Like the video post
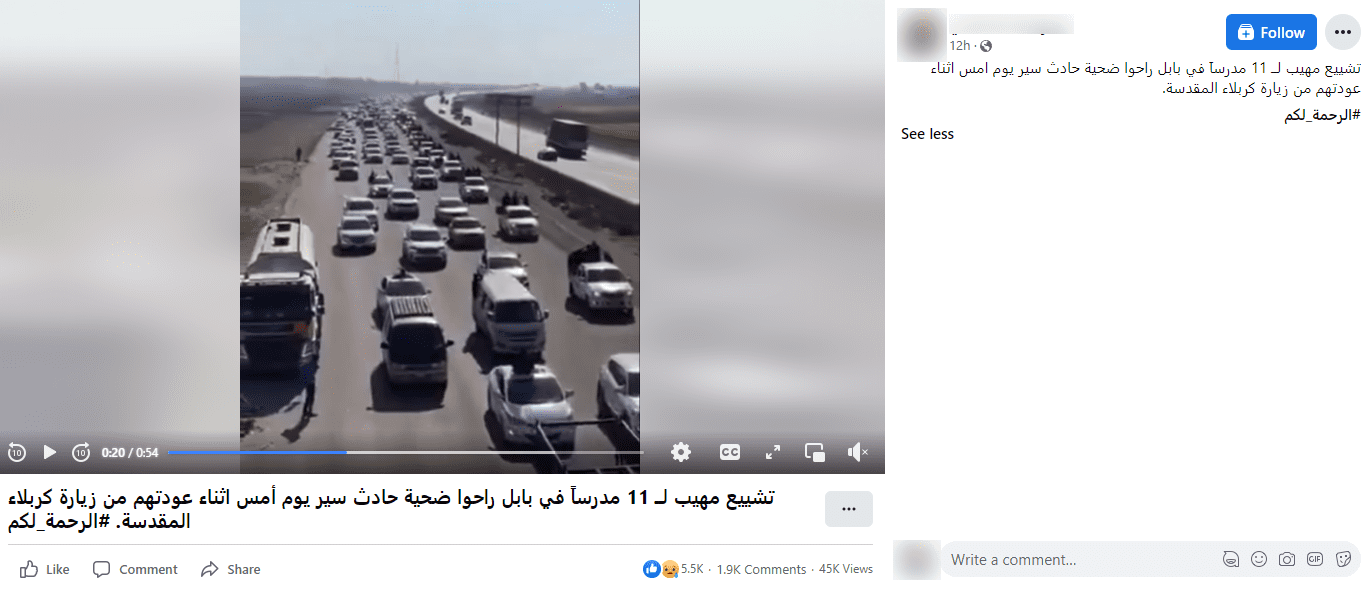The image size is (1370, 589). click(x=45, y=569)
